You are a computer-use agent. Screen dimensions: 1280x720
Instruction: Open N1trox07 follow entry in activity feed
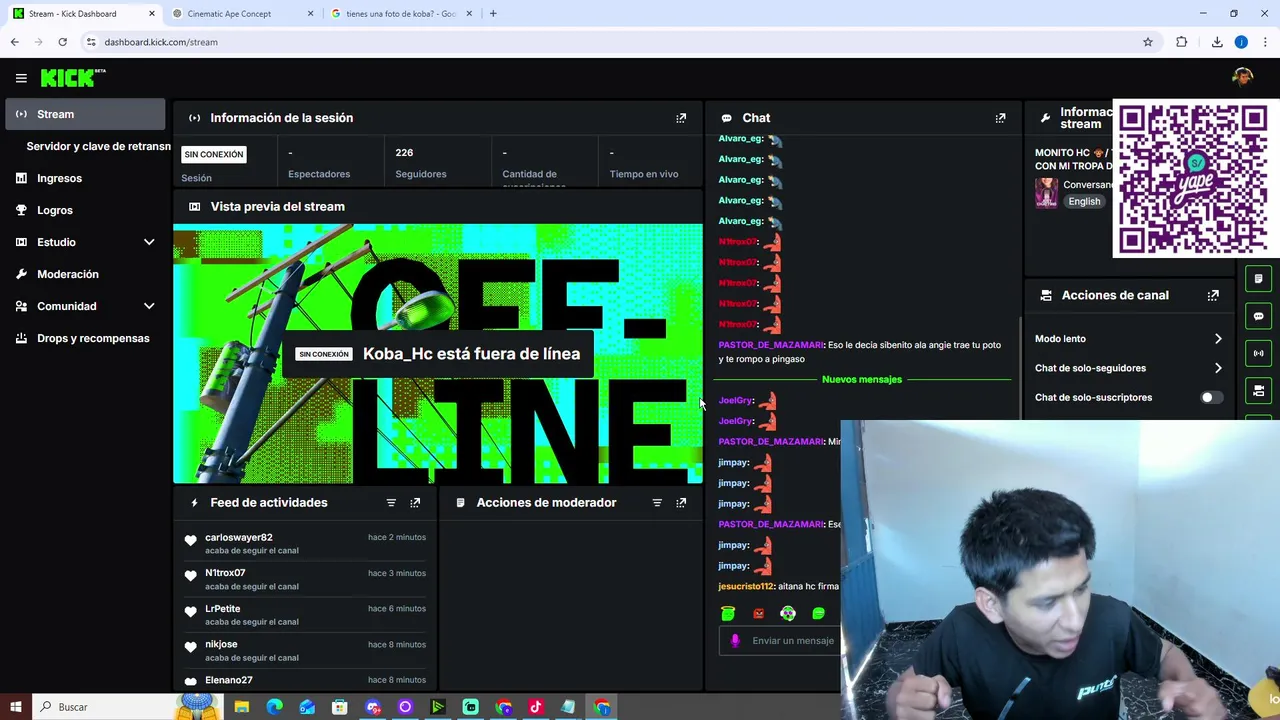305,579
